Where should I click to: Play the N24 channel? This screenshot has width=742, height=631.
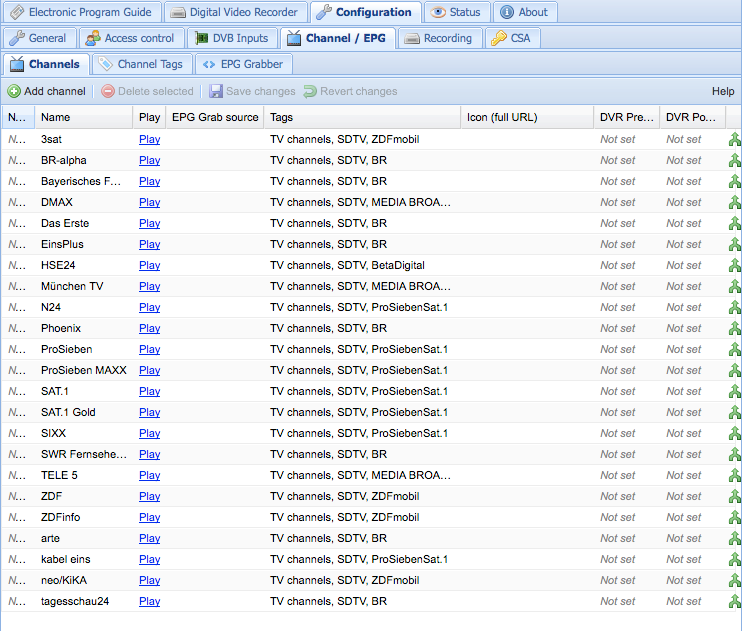[150, 307]
